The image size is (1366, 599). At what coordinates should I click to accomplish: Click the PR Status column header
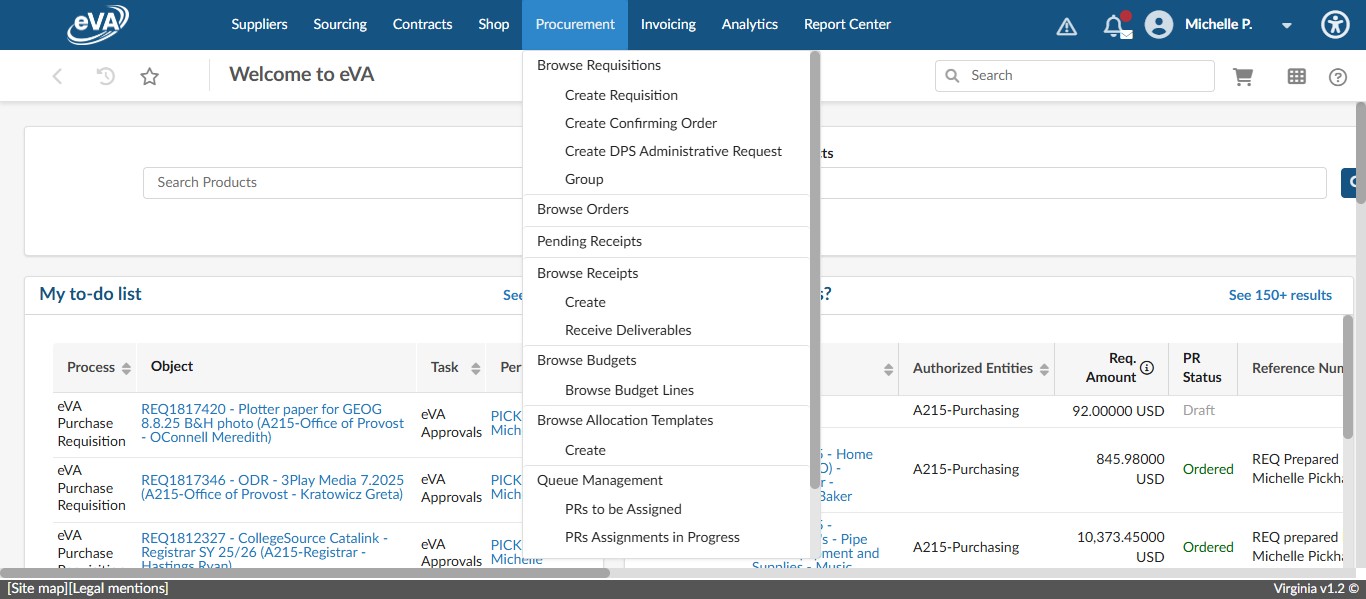1202,368
